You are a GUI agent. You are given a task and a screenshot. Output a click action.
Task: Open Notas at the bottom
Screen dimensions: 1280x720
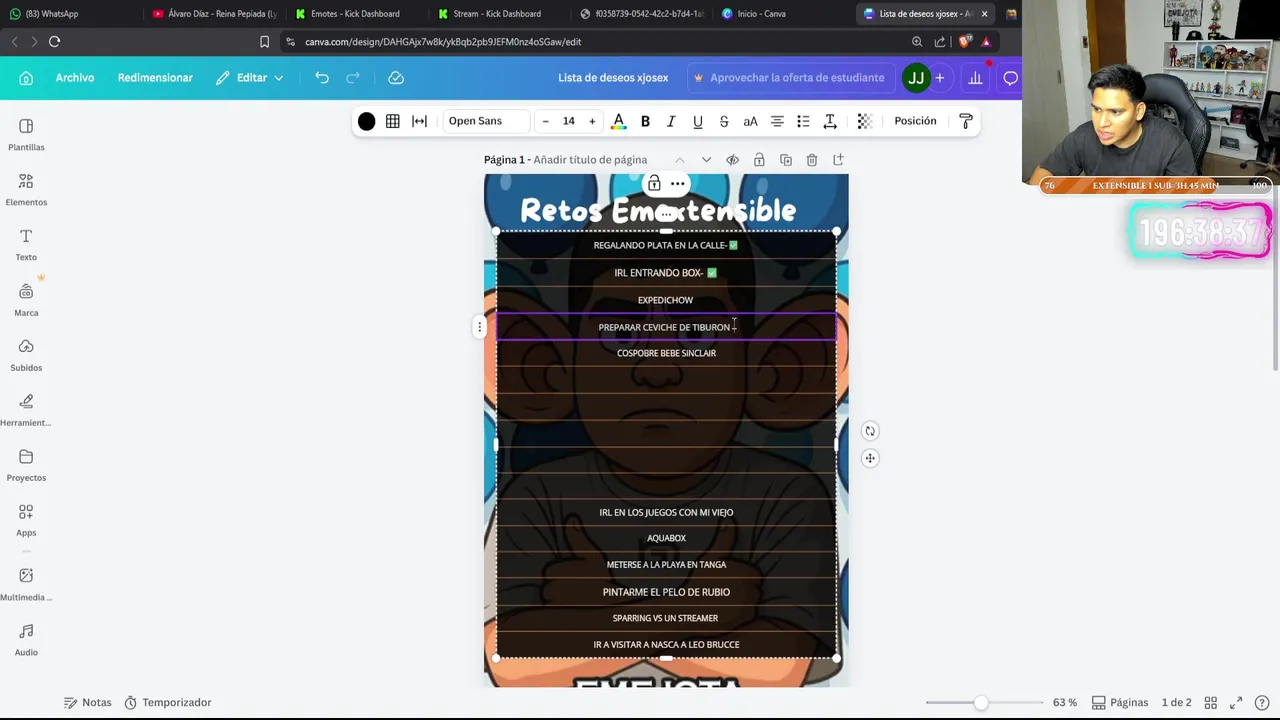(x=87, y=703)
